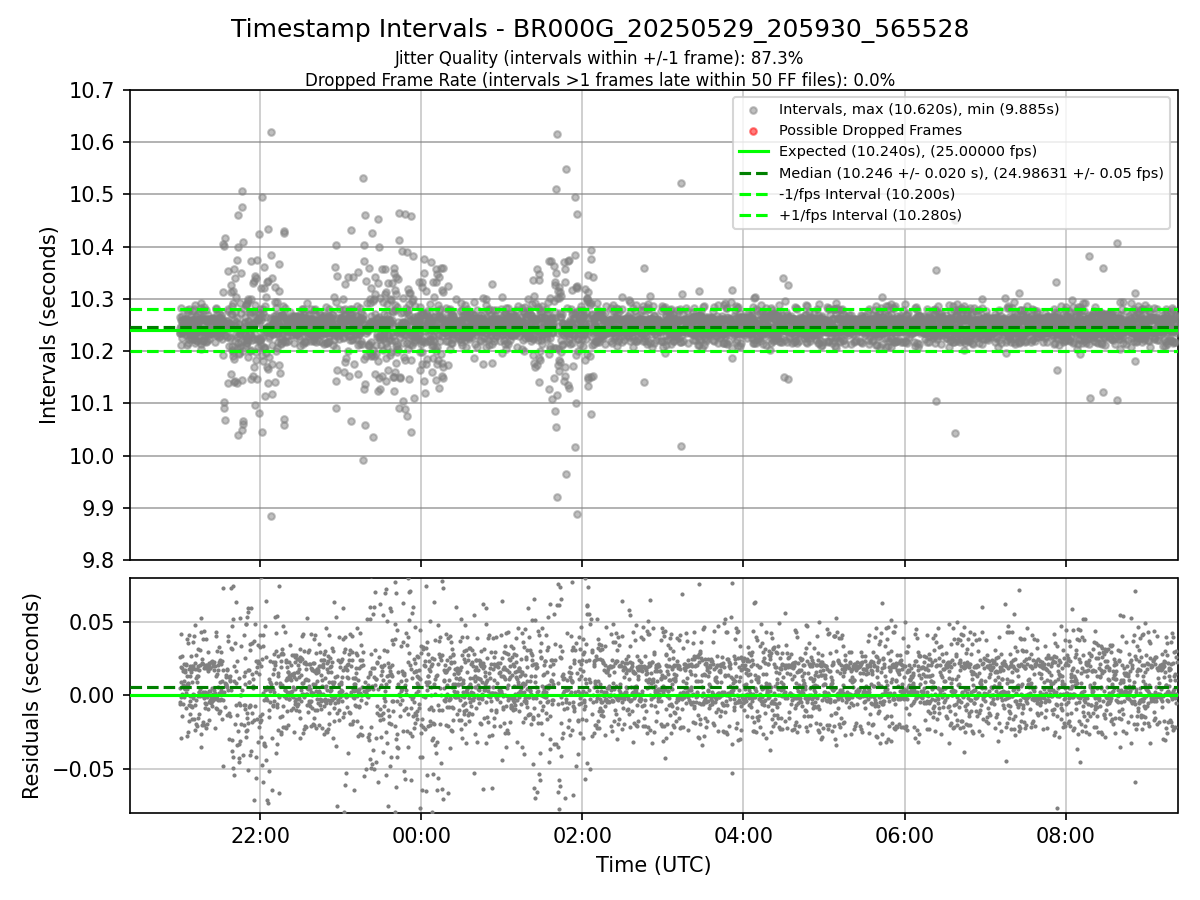Screen dimensions: 1200x900
Task: Click the 10.7 tick label on the y-axis
Action: [x=94, y=91]
